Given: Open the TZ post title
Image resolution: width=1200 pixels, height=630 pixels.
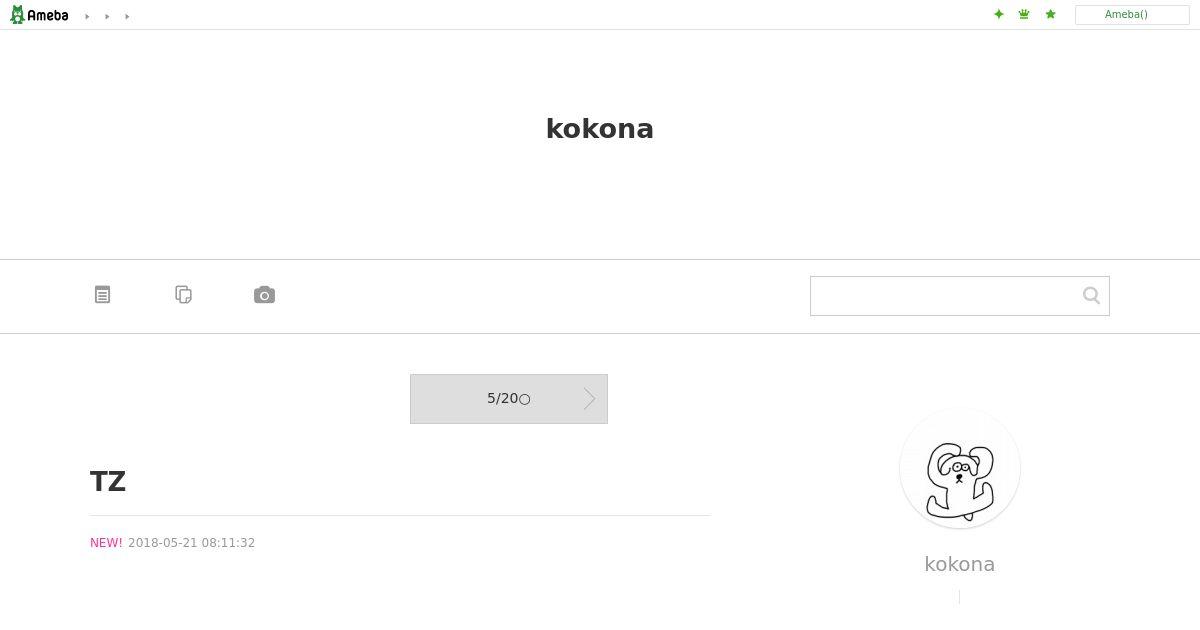Looking at the screenshot, I should tap(108, 482).
